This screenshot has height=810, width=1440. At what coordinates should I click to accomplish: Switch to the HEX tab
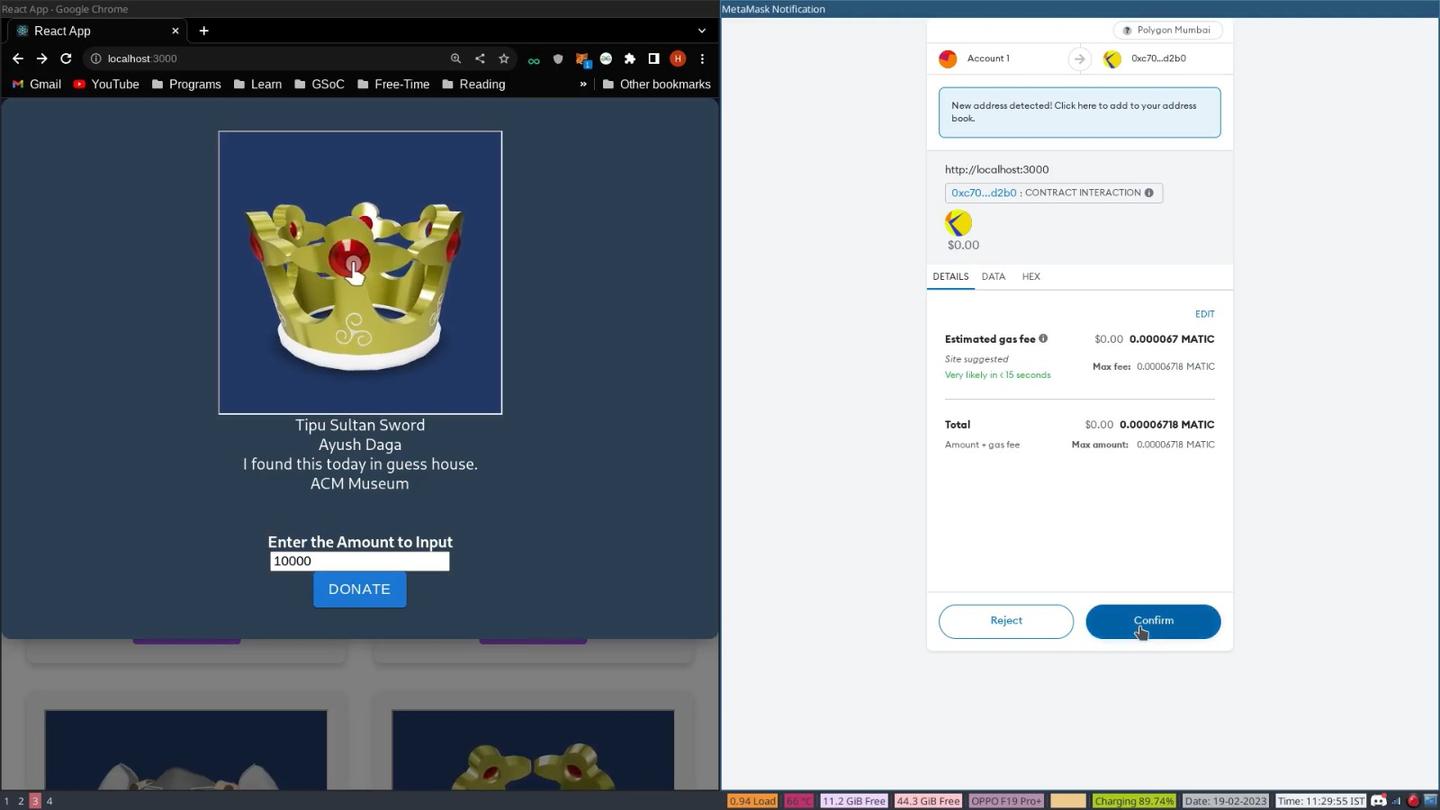[x=1031, y=277]
